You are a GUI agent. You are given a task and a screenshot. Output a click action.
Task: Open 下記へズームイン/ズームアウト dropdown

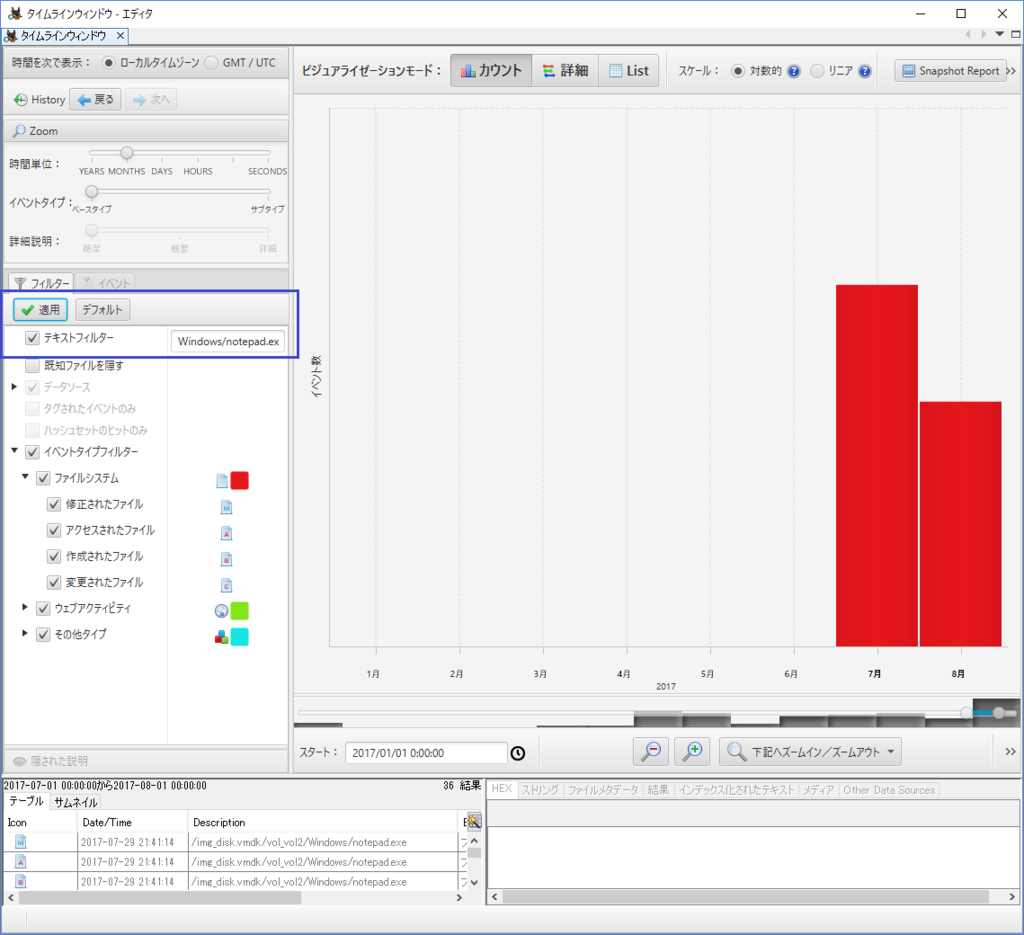tap(810, 752)
